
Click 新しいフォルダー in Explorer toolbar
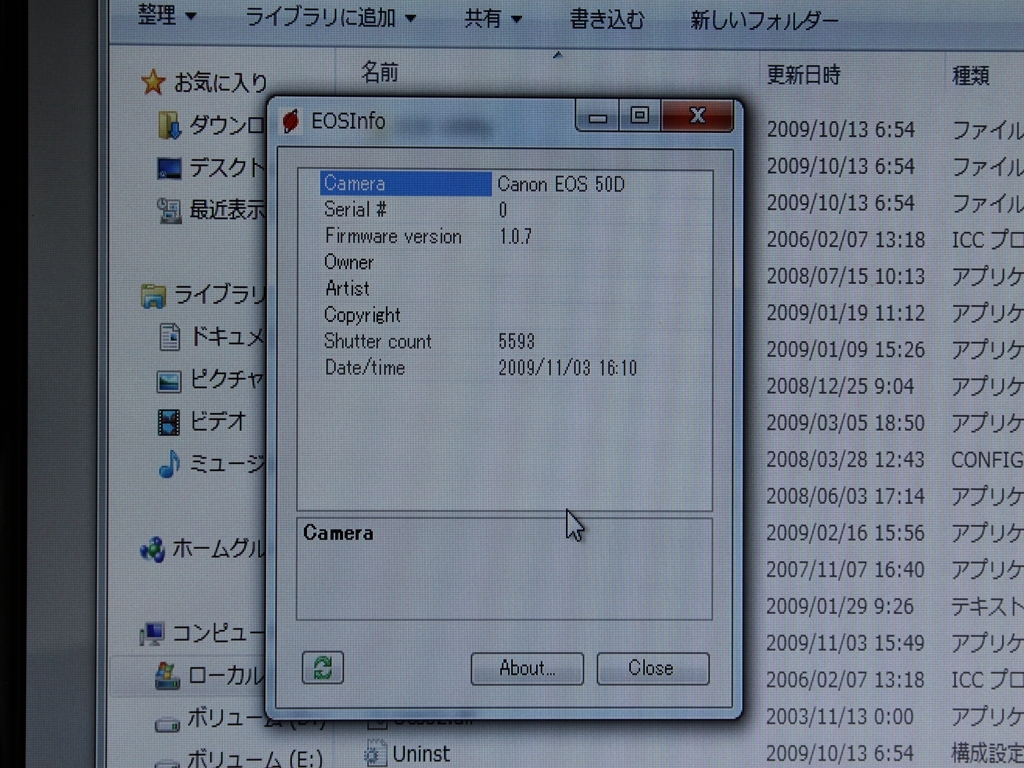point(764,21)
